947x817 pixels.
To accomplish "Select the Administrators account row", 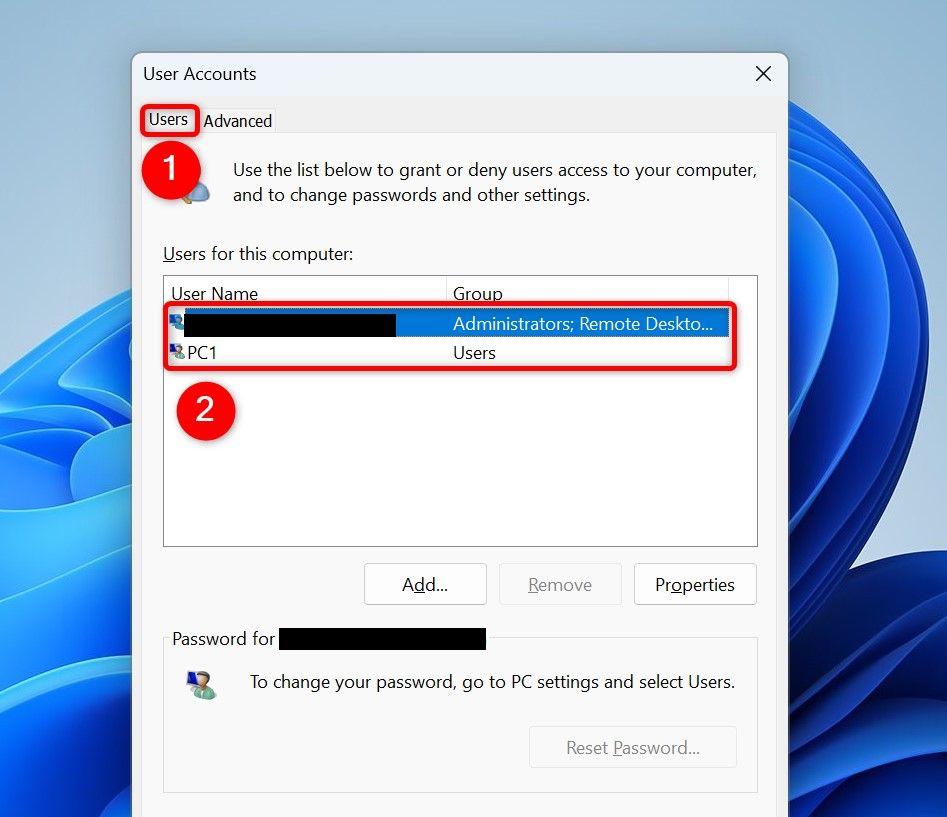I will point(400,322).
